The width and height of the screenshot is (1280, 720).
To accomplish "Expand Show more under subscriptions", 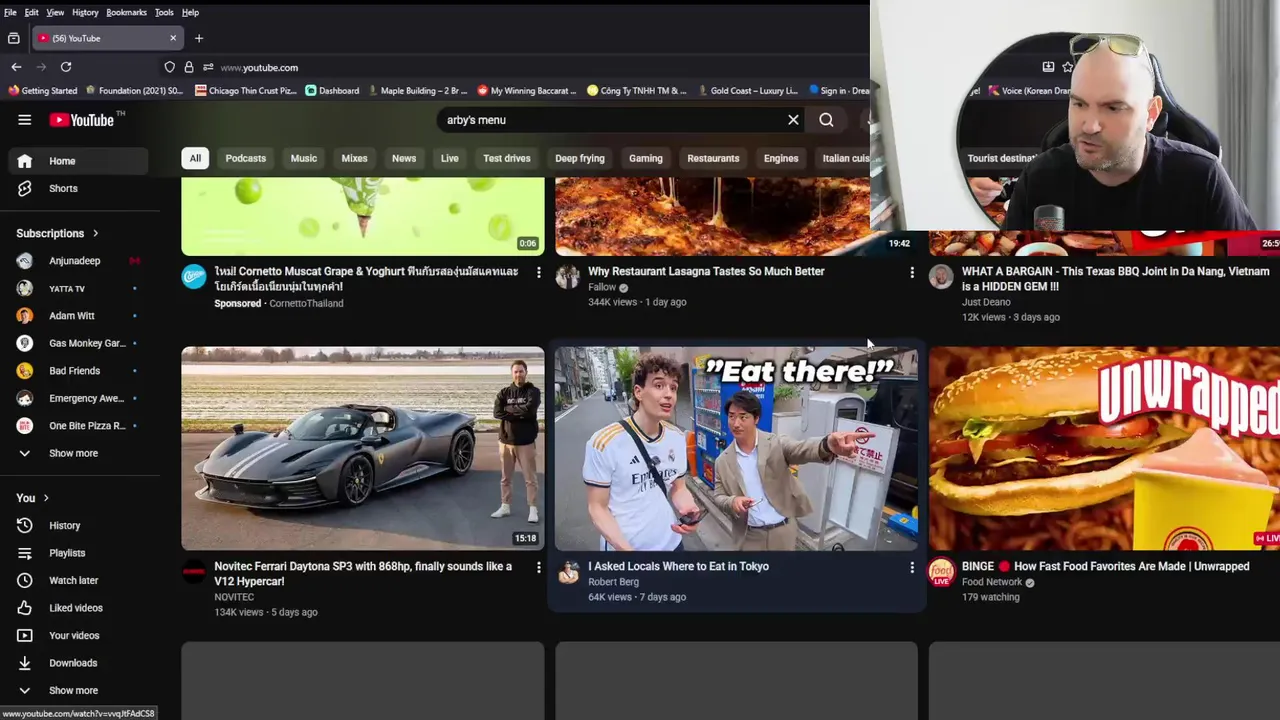I will [x=78, y=453].
